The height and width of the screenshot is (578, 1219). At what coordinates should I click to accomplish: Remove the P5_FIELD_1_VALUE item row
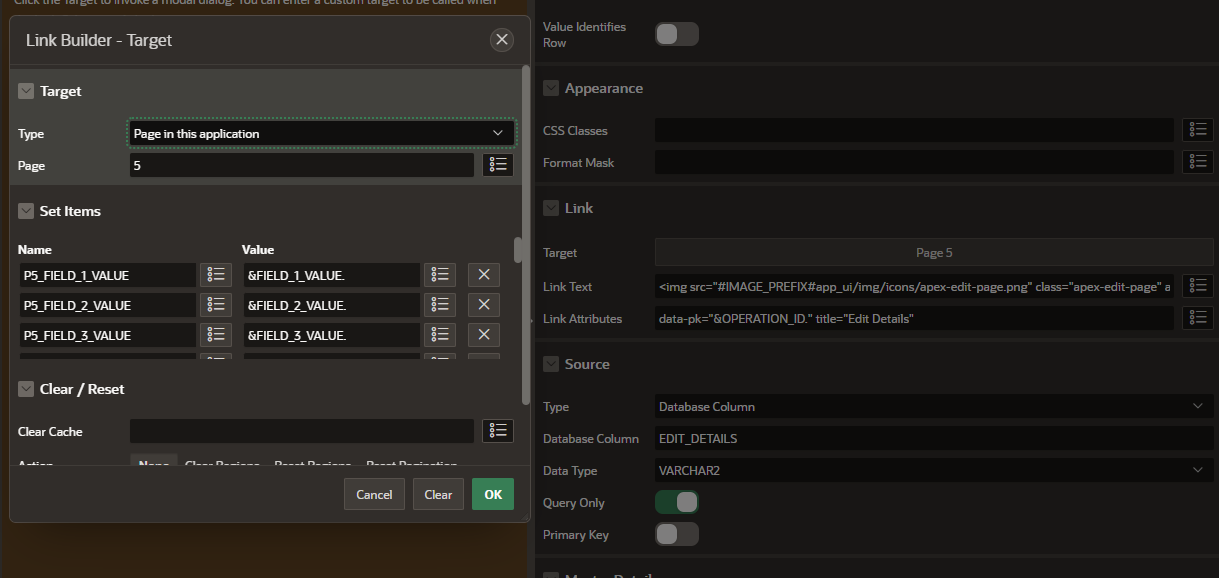click(x=483, y=275)
